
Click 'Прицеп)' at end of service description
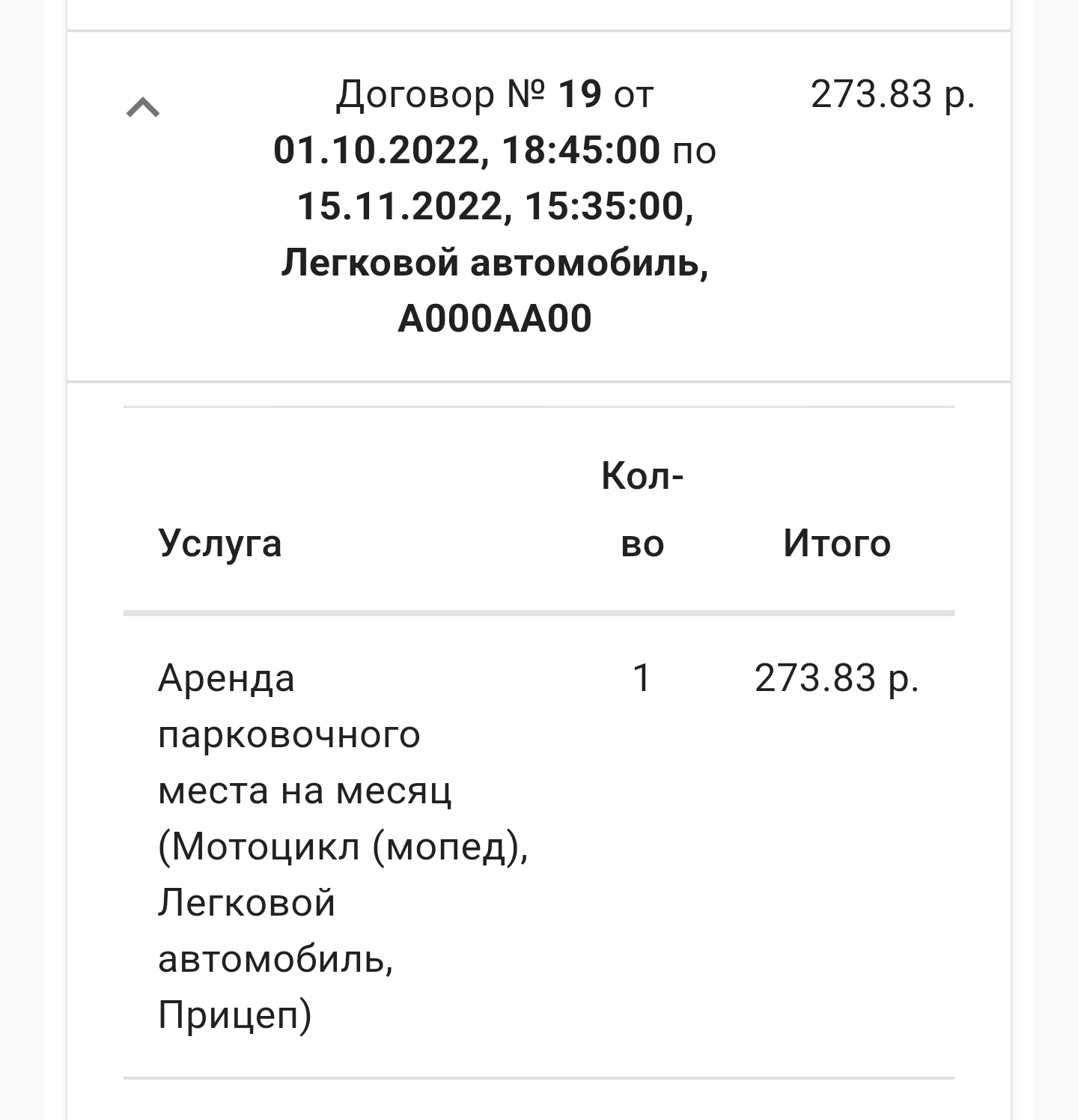[234, 1015]
